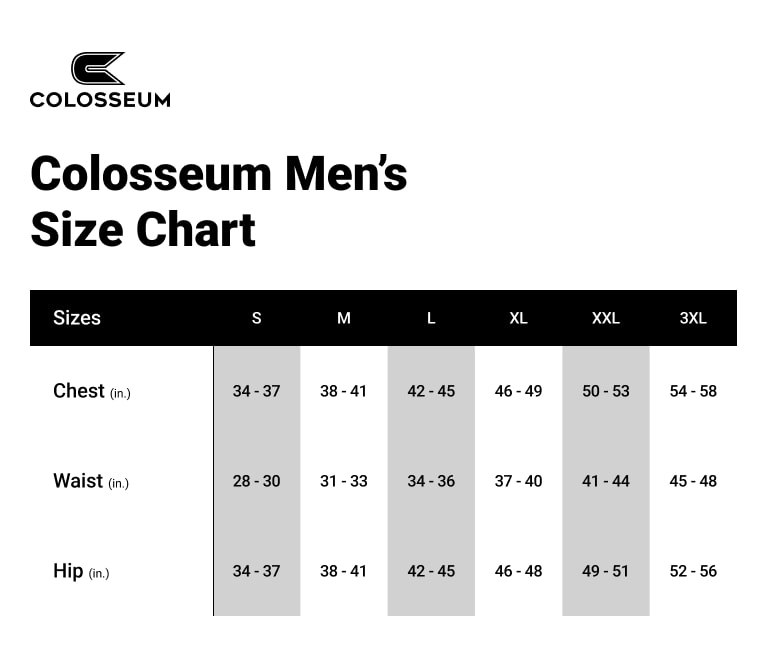Choose the 3XL size column header
Image resolution: width=767 pixels, height=646 pixels.
pos(693,318)
